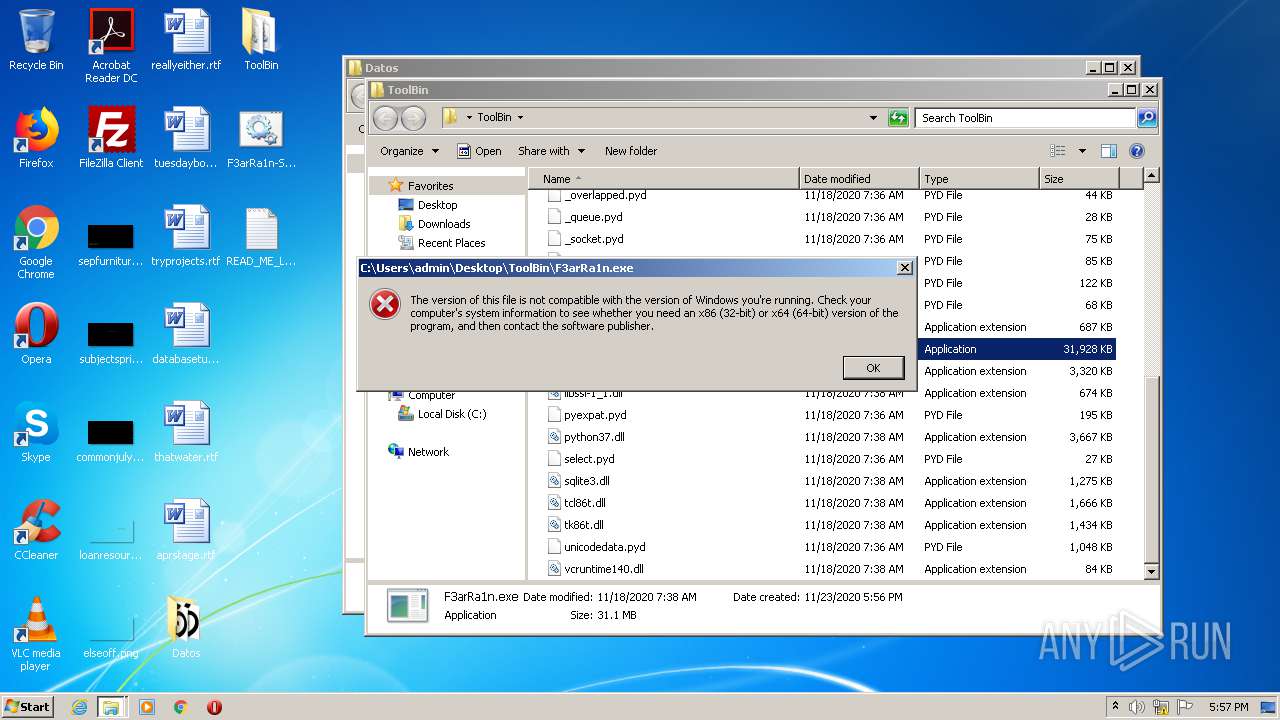Screen dimensions: 1280x720
Task: Click the search magnifier icon in ToolBin
Action: coord(1147,118)
